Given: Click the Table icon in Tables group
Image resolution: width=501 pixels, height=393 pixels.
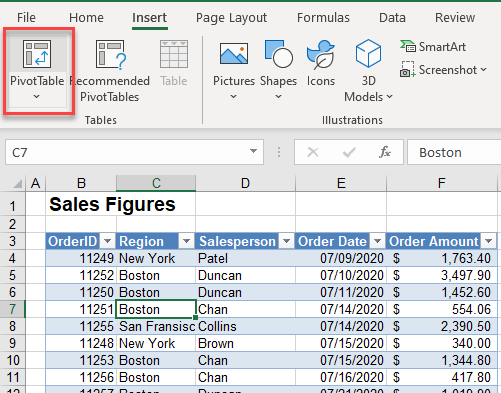Looking at the screenshot, I should [174, 54].
